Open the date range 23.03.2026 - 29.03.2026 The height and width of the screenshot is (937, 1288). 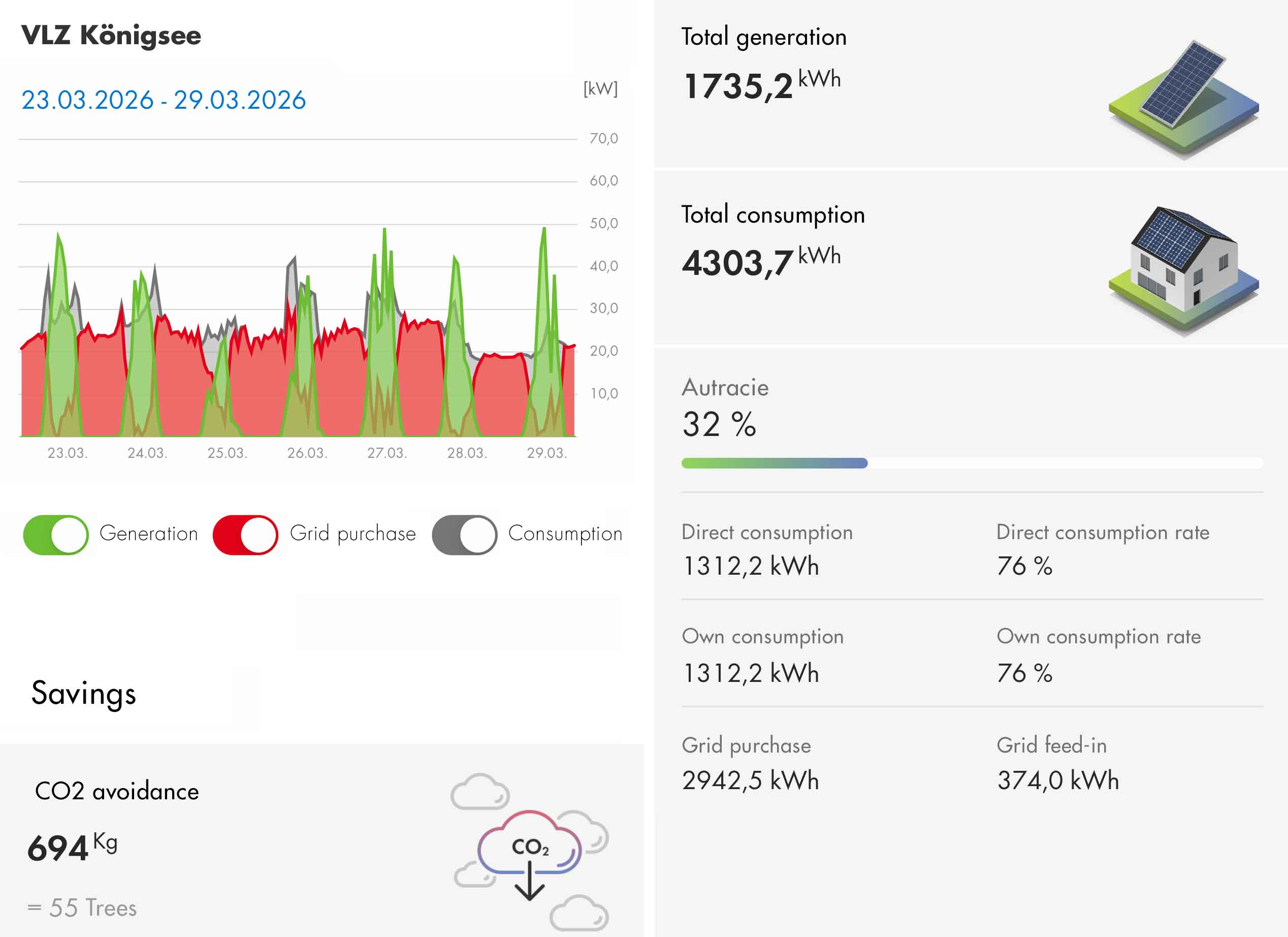(x=164, y=100)
